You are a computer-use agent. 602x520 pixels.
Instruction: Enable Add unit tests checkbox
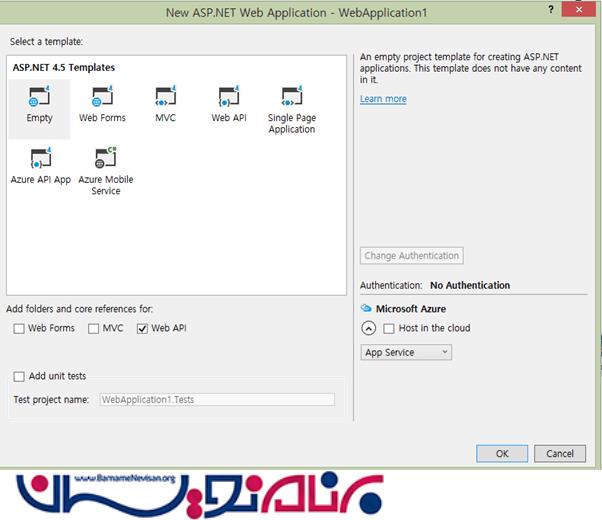coord(19,376)
